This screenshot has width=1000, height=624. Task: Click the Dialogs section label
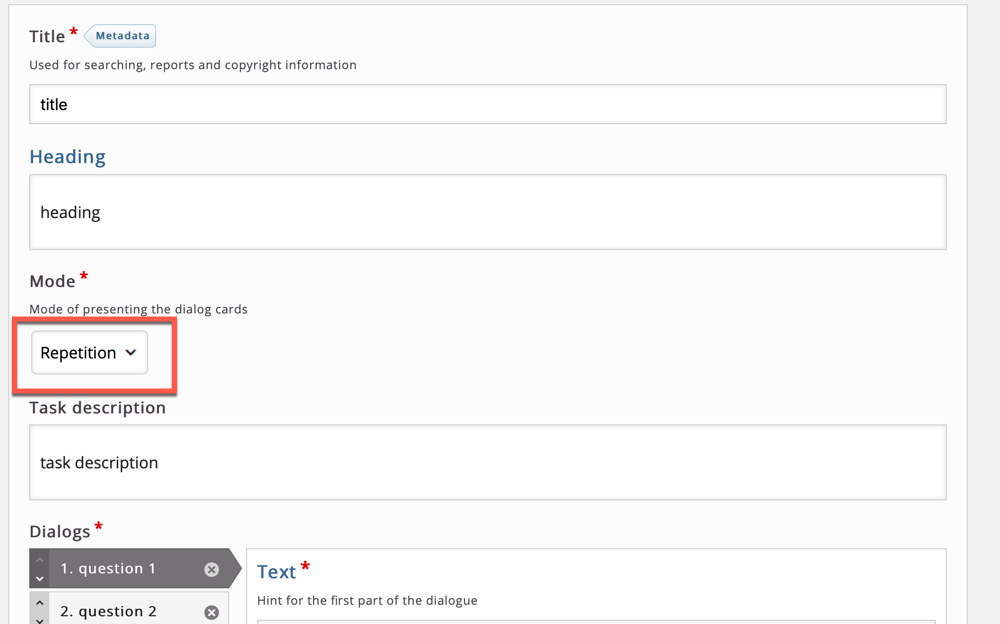pyautogui.click(x=60, y=531)
